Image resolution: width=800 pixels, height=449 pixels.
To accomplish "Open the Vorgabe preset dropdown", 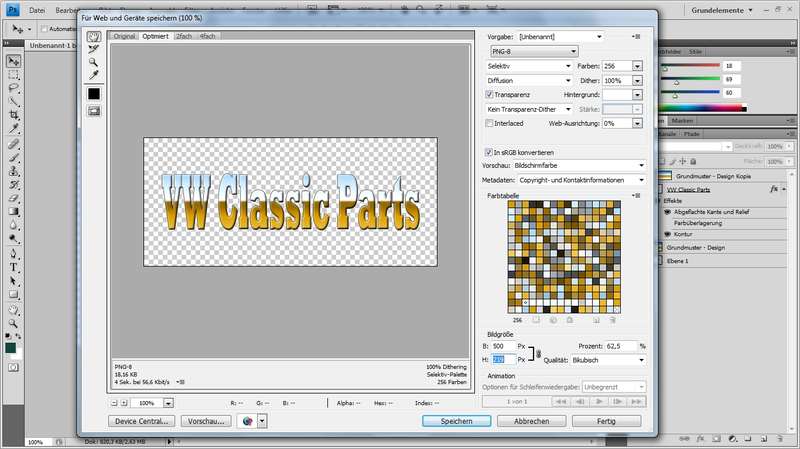I will point(561,37).
